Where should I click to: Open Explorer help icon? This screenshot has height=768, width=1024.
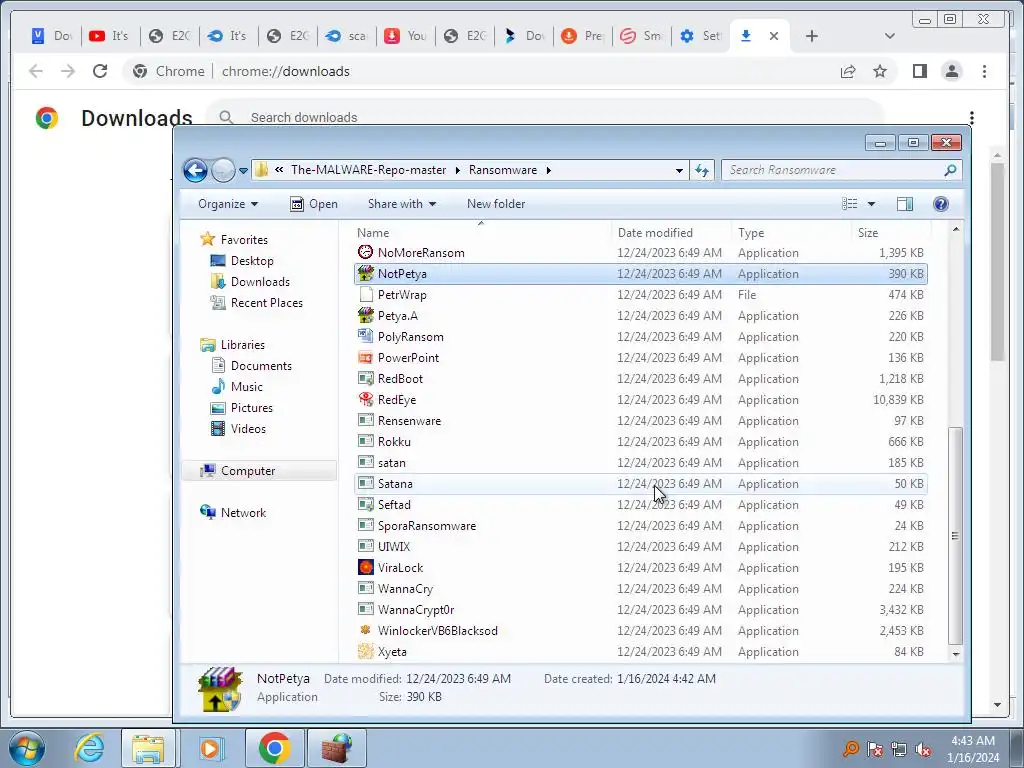[940, 204]
